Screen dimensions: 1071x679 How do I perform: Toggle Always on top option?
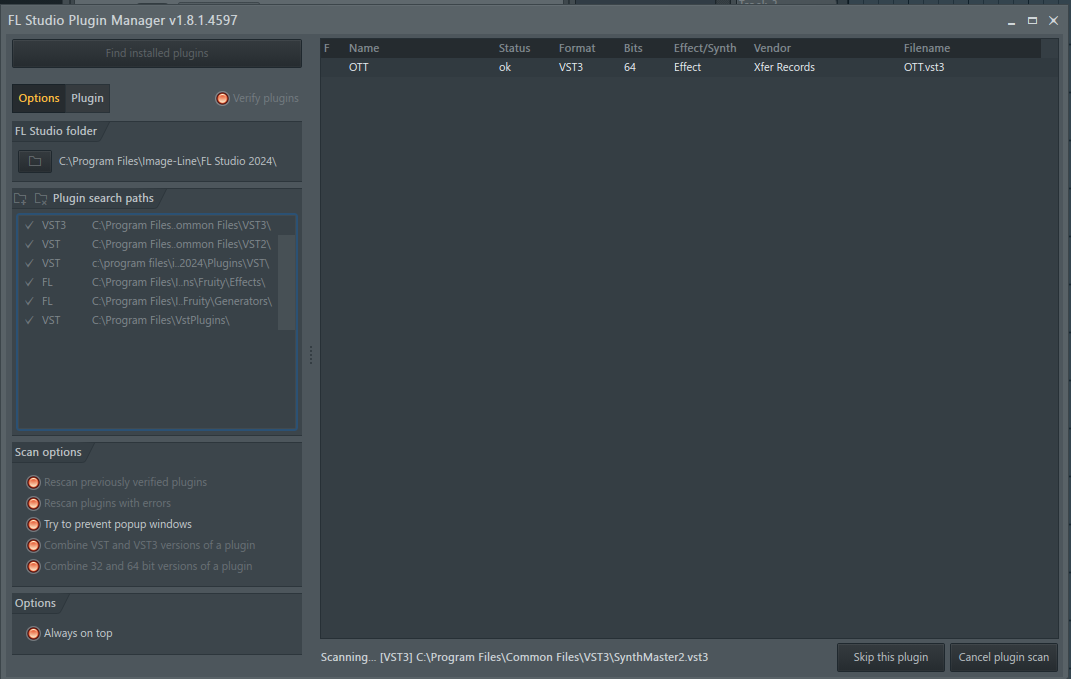(33, 633)
